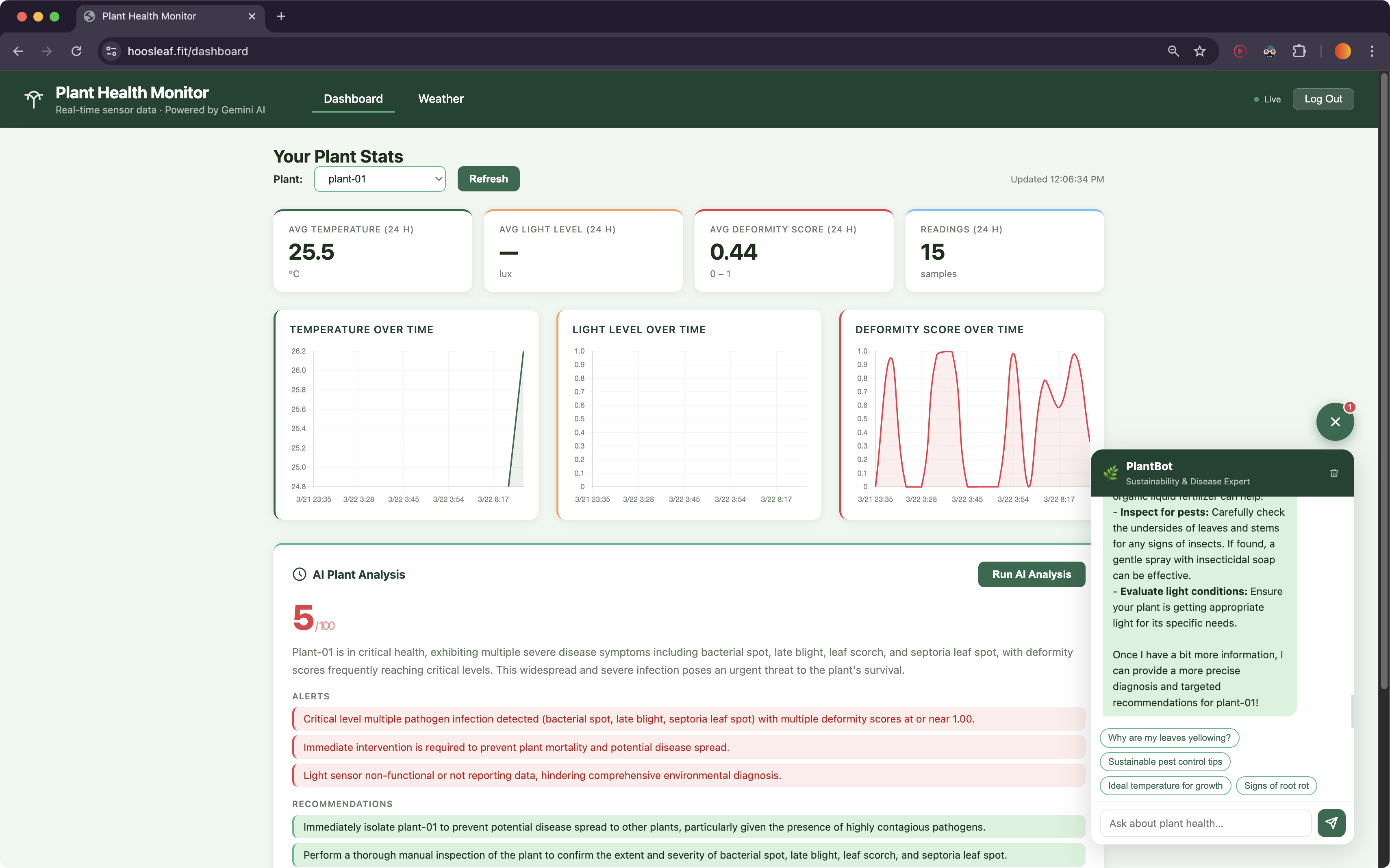The image size is (1390, 868).
Task: Click the Log Out button
Action: click(x=1323, y=99)
